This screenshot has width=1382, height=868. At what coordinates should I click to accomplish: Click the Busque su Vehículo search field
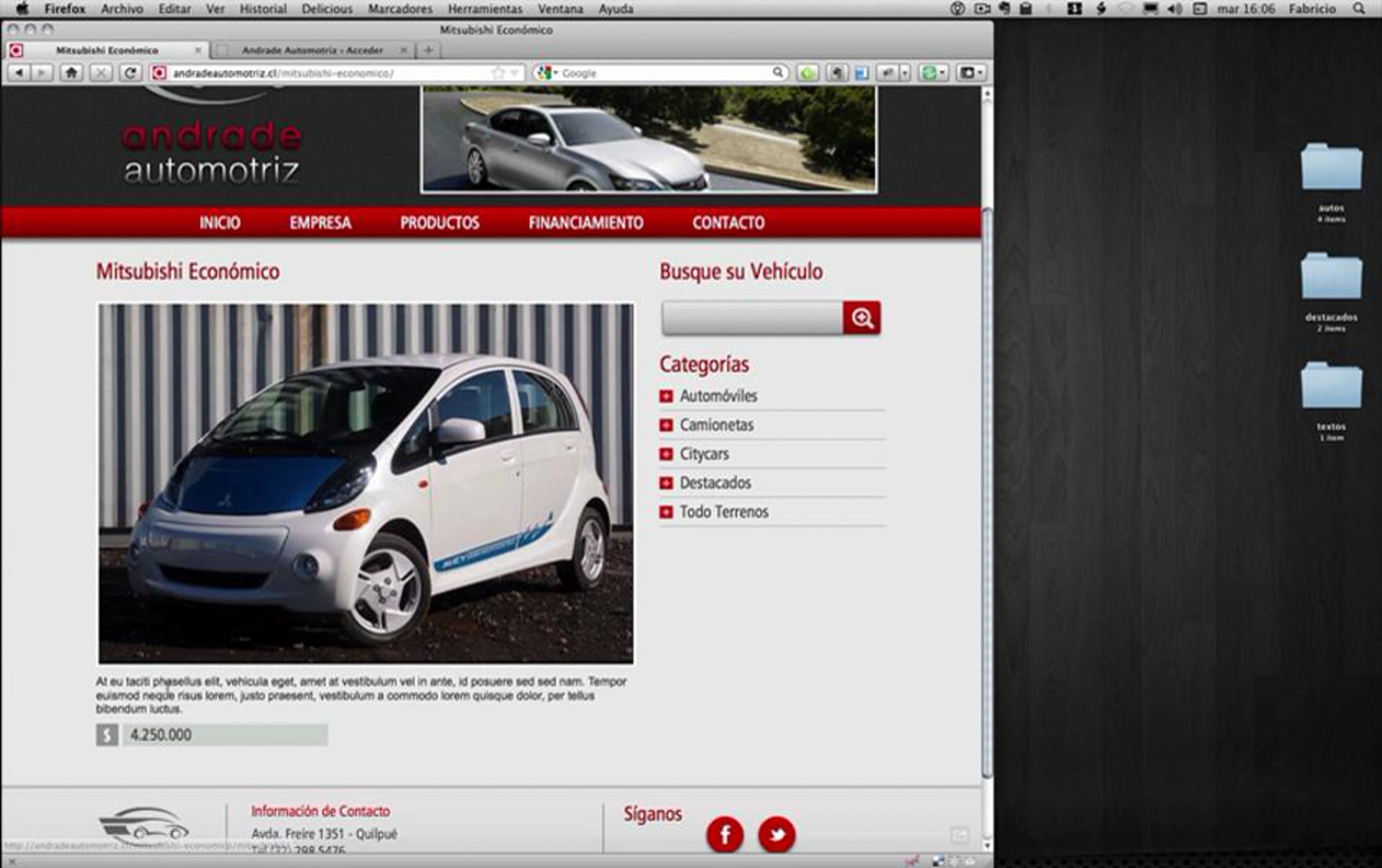click(x=751, y=318)
